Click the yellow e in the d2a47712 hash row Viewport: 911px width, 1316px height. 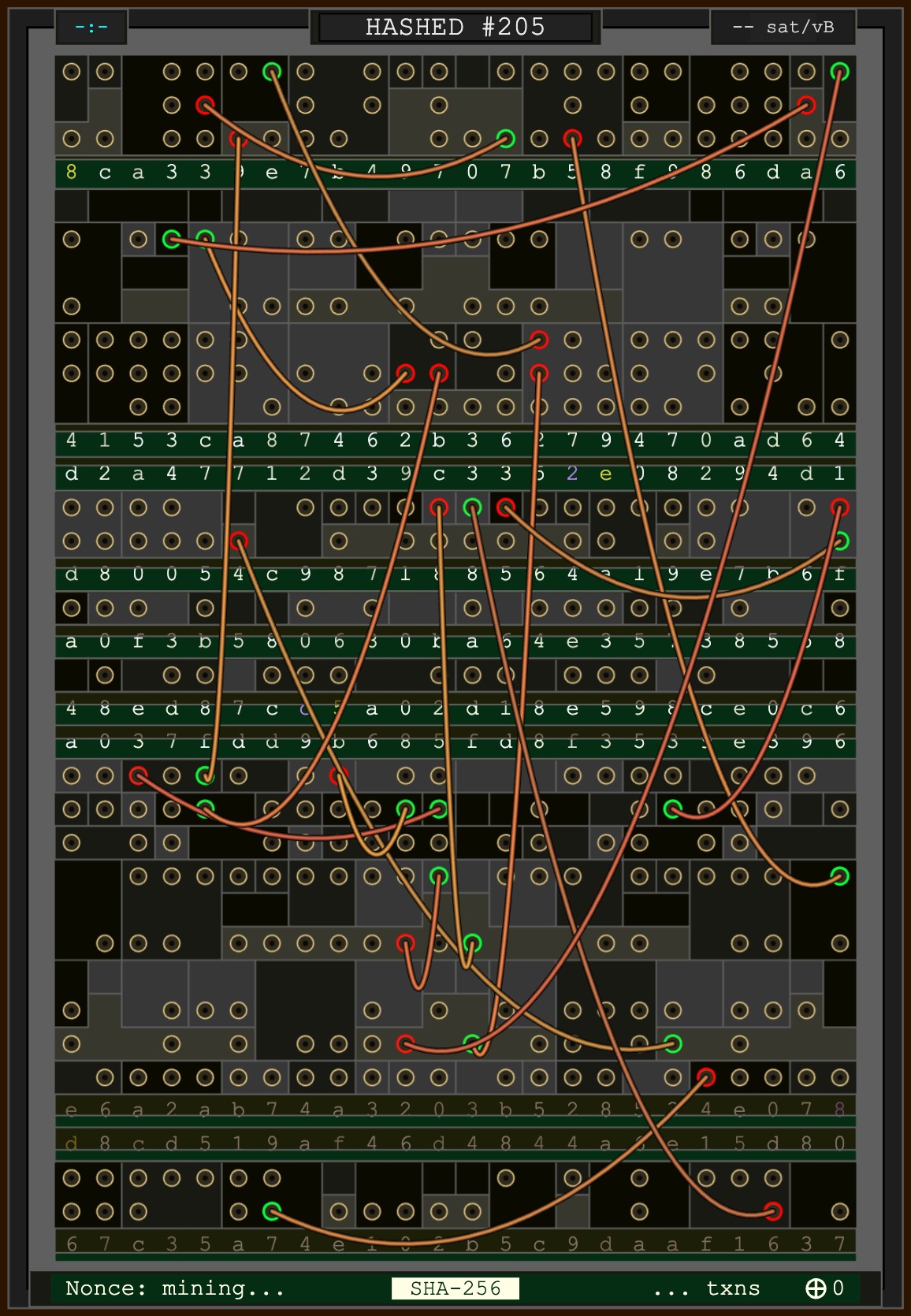click(x=605, y=474)
